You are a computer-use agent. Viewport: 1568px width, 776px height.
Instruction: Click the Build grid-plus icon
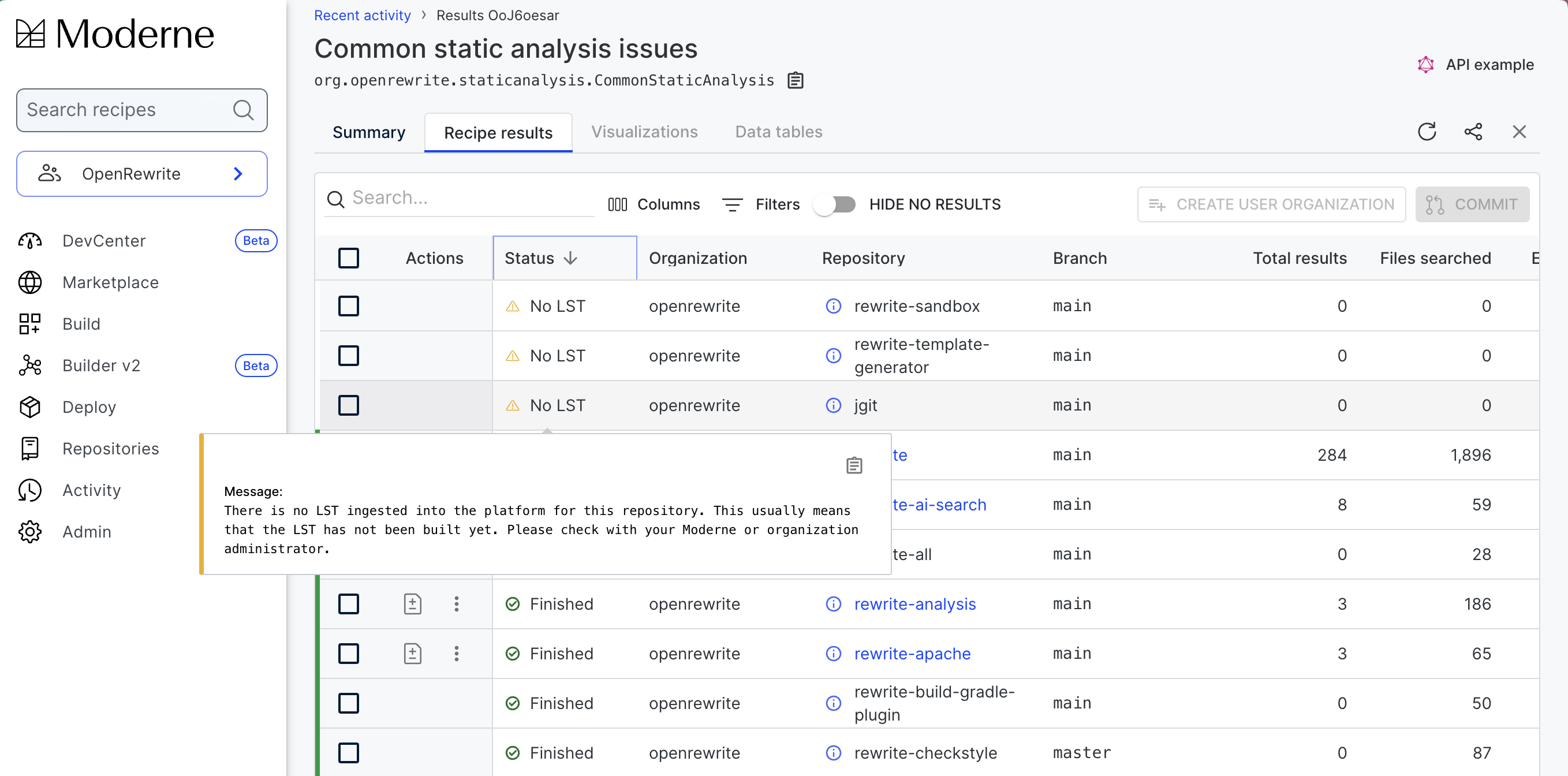click(x=30, y=324)
